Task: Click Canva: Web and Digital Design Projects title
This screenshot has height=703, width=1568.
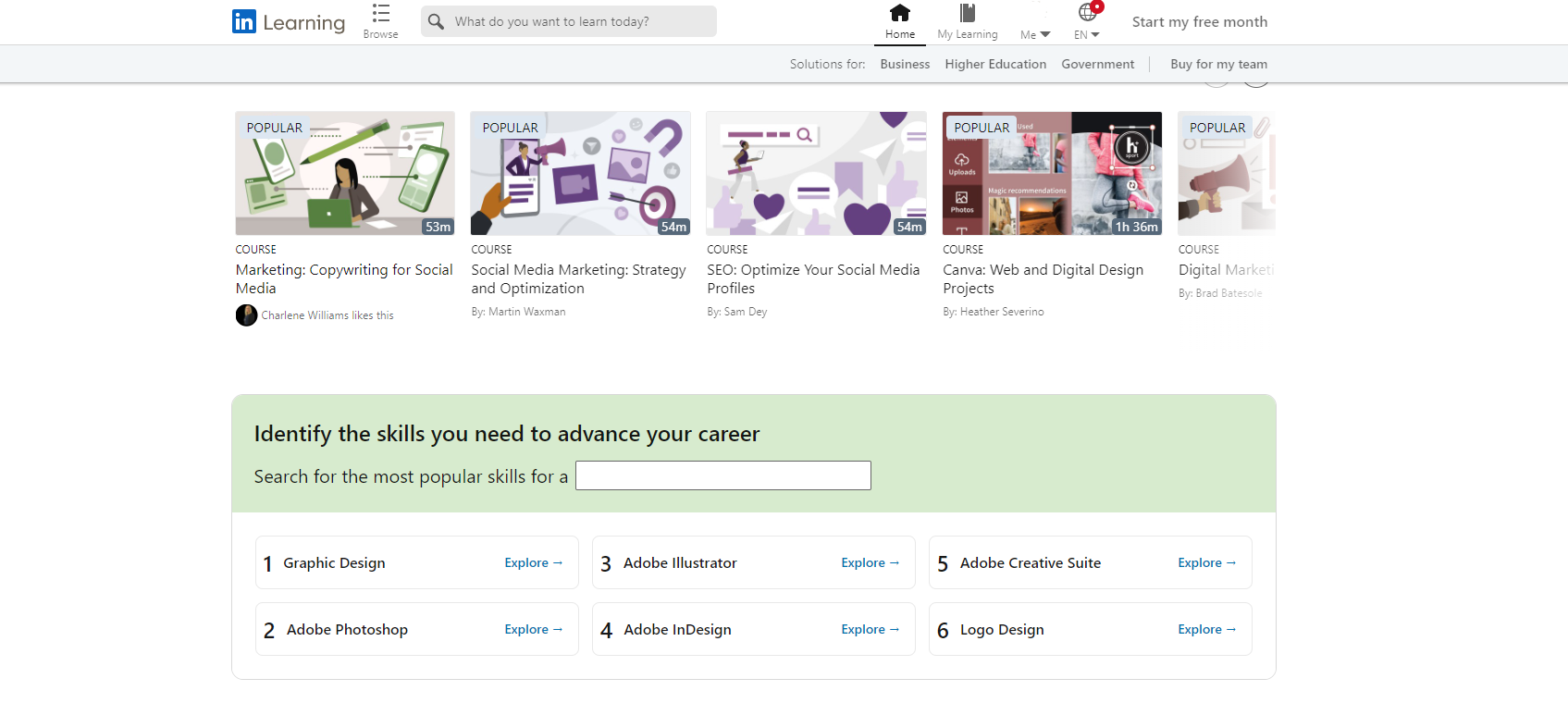Action: click(x=1043, y=278)
